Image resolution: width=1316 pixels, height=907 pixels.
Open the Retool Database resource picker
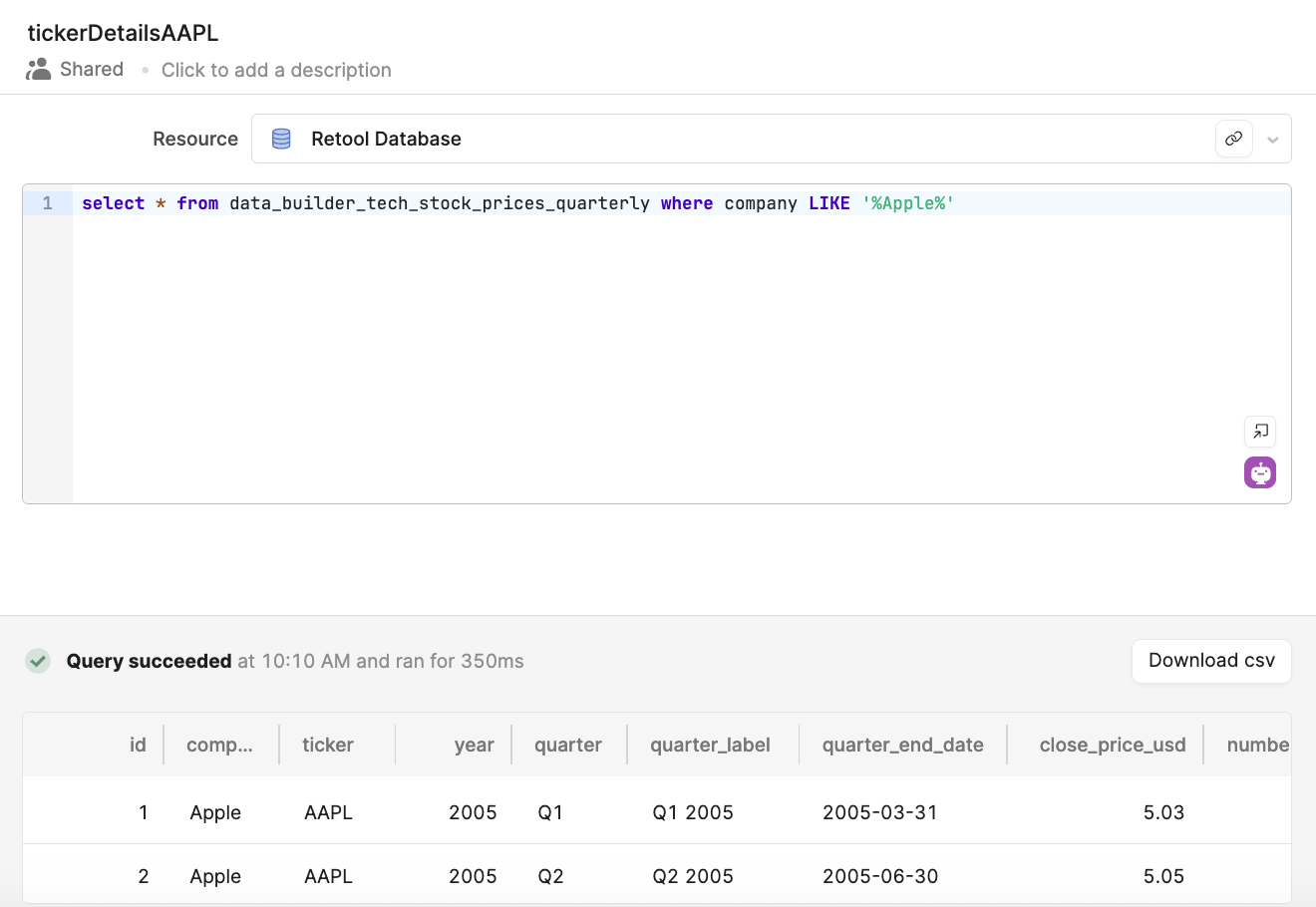(386, 139)
